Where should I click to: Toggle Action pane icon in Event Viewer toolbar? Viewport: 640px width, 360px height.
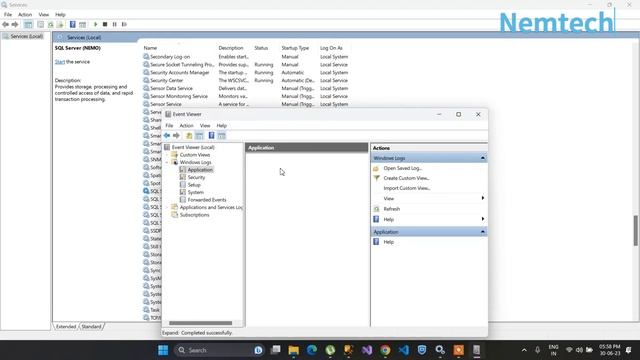tap(222, 136)
